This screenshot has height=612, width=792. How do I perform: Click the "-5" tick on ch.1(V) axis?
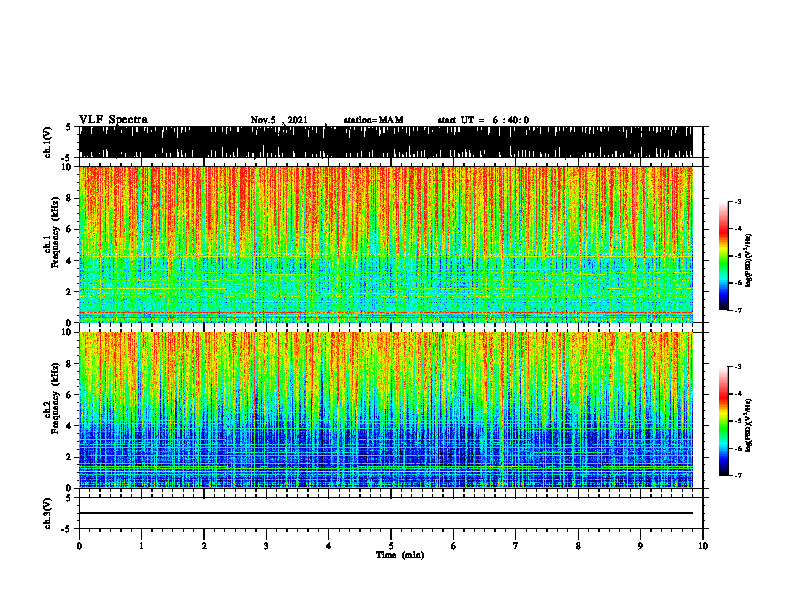pyautogui.click(x=66, y=157)
